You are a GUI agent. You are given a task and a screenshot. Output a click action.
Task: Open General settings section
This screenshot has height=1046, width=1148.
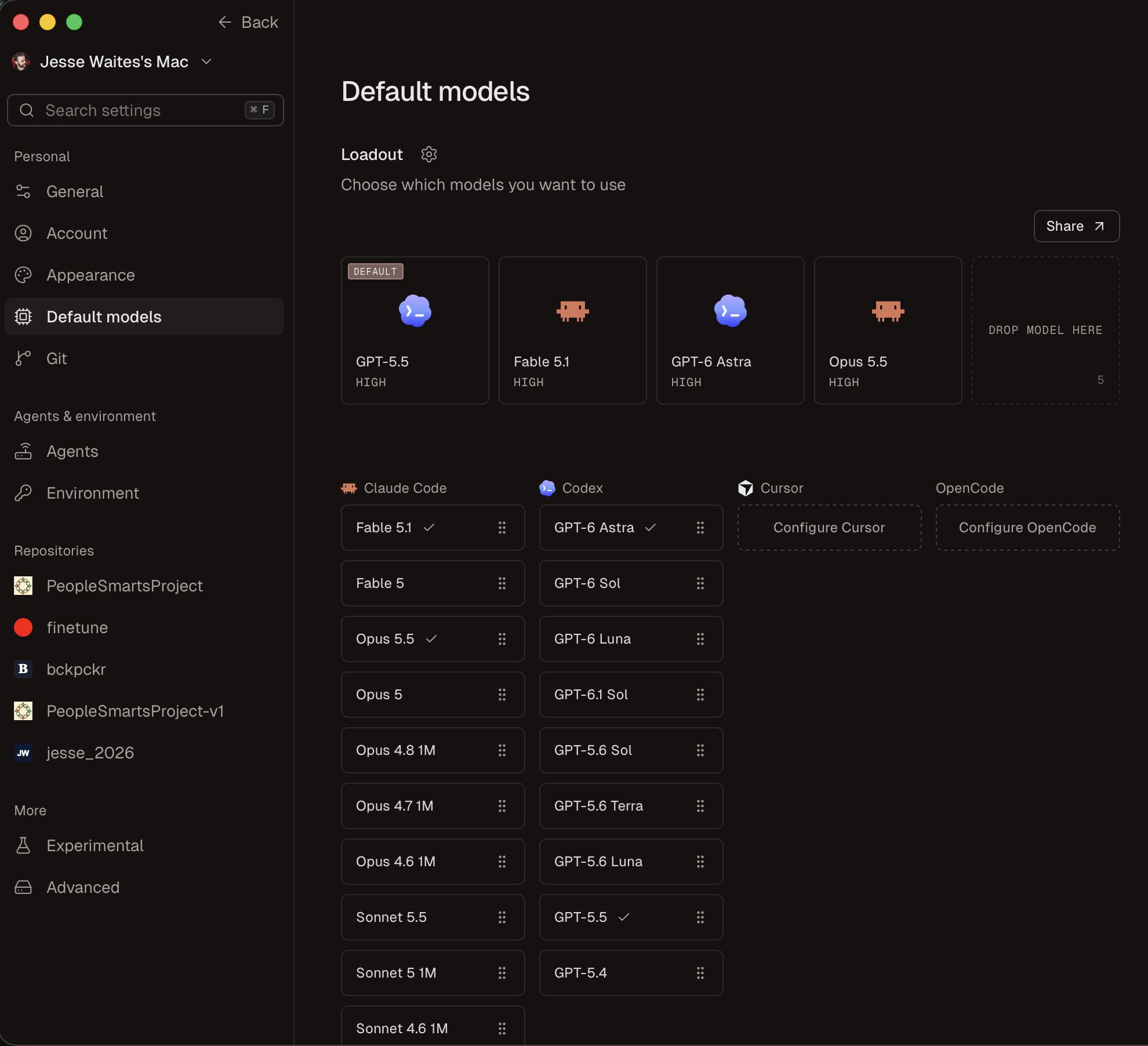(x=144, y=191)
